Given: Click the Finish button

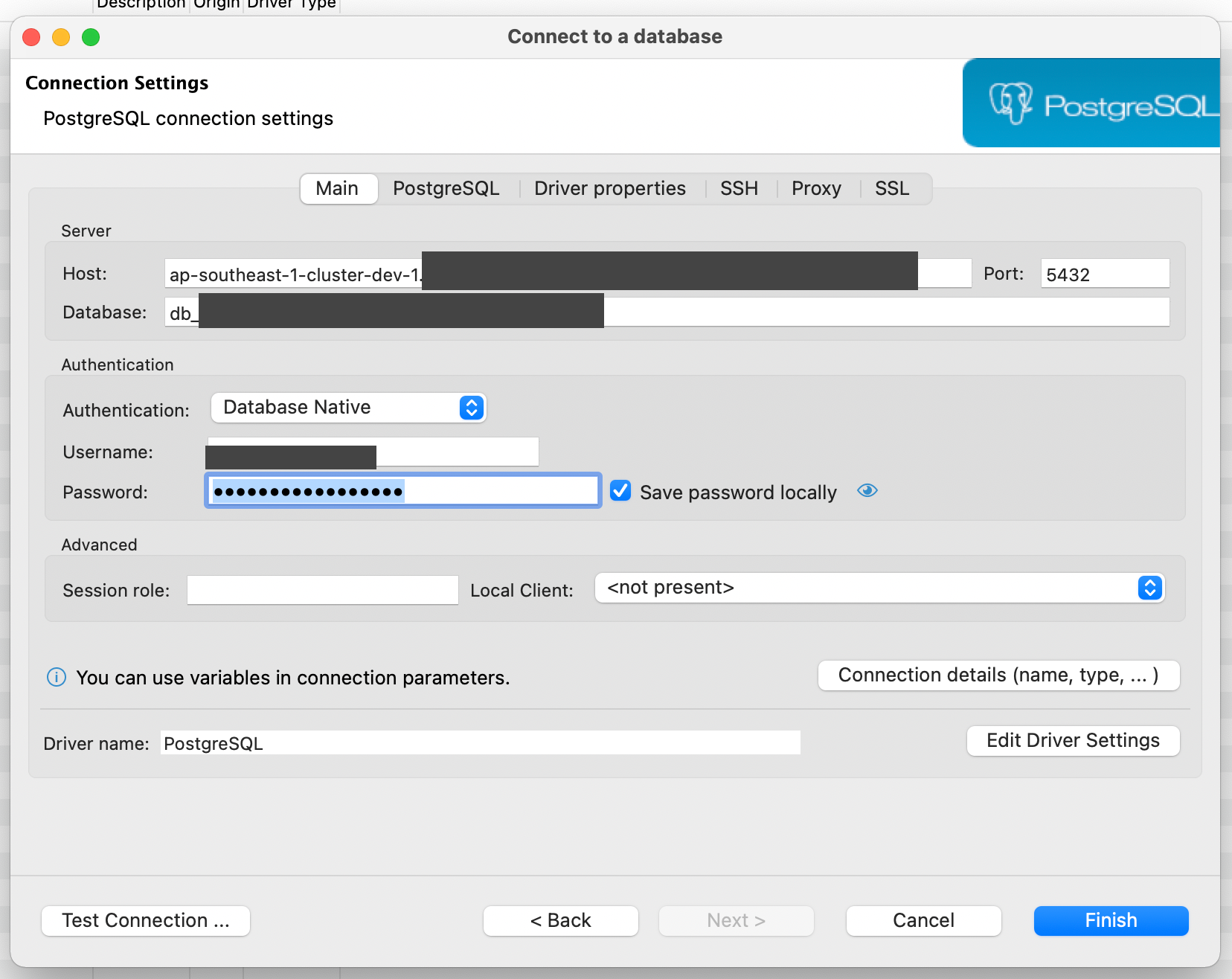Looking at the screenshot, I should pos(1111,920).
